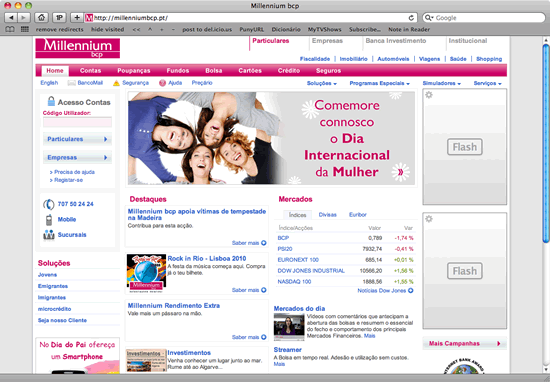Screen dimensions: 550x382
Task: Click gear icon in upper Flash panel
Action: pos(429,95)
